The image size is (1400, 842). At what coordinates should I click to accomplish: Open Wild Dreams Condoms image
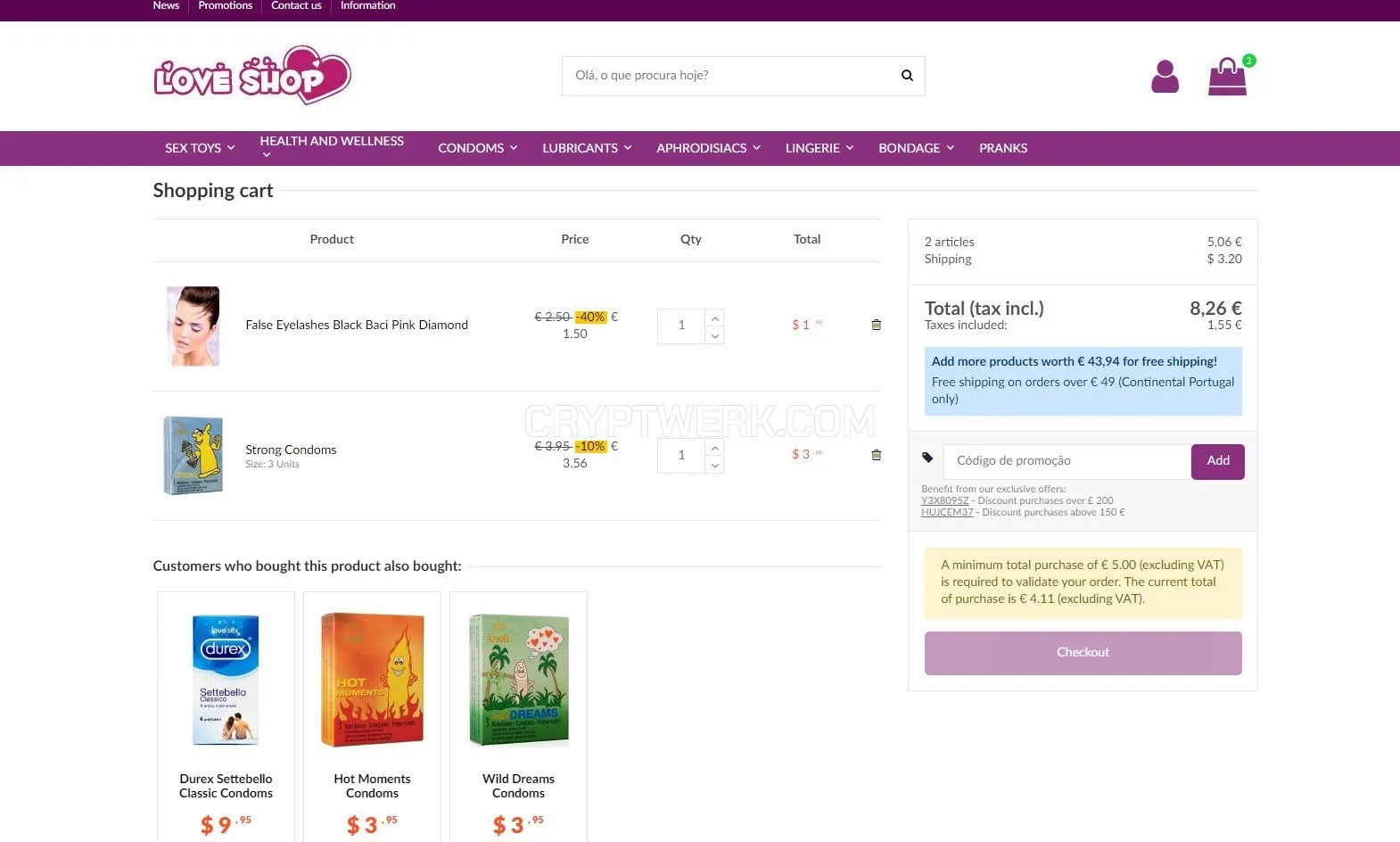[518, 679]
